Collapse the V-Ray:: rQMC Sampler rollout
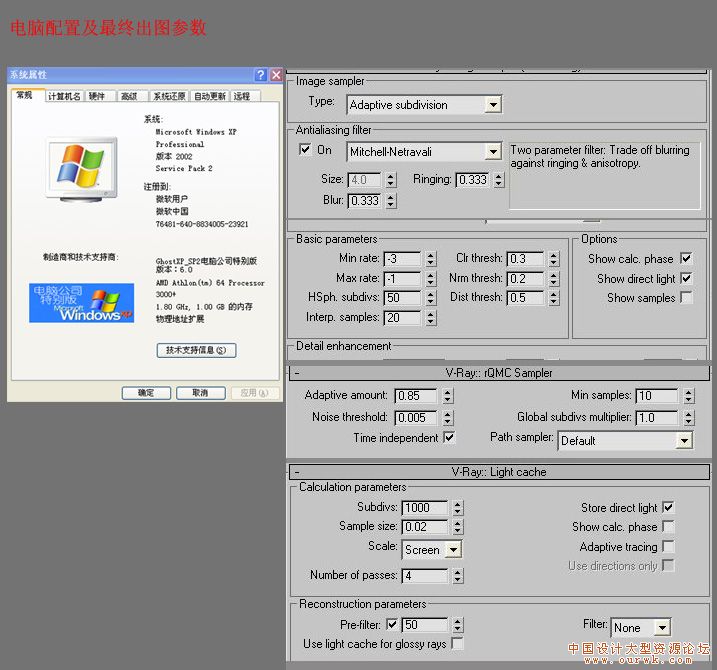 click(297, 373)
